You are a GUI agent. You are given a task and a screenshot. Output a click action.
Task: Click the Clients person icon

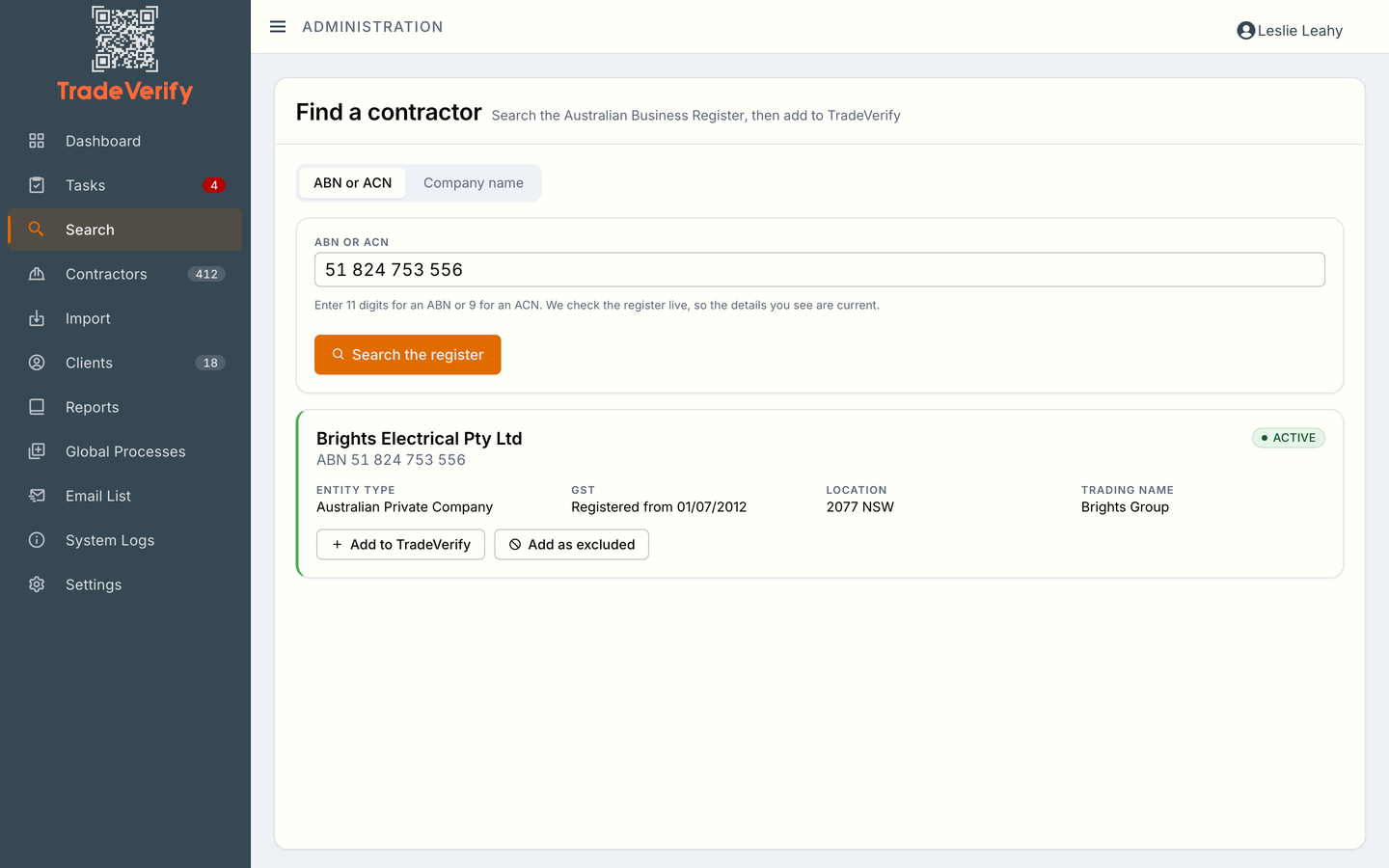pos(37,363)
